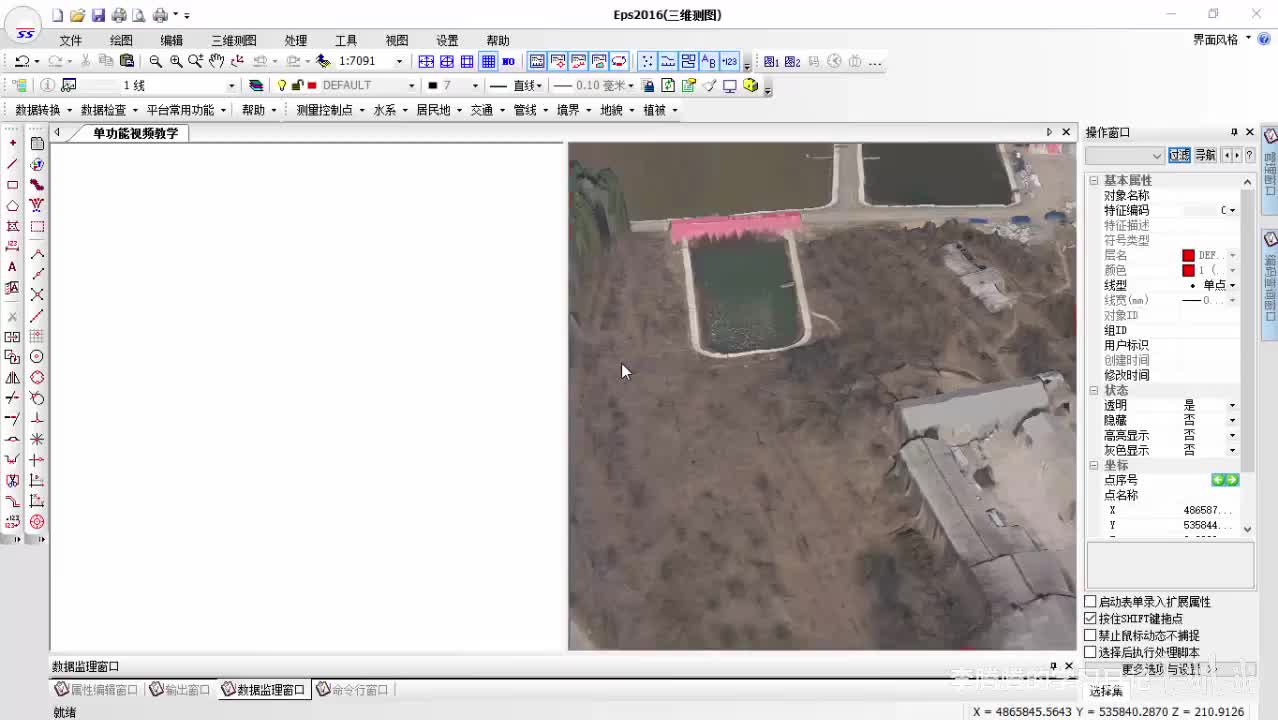This screenshot has height=720, width=1278.
Task: Open the scale 1:7091 dropdown
Action: 399,61
